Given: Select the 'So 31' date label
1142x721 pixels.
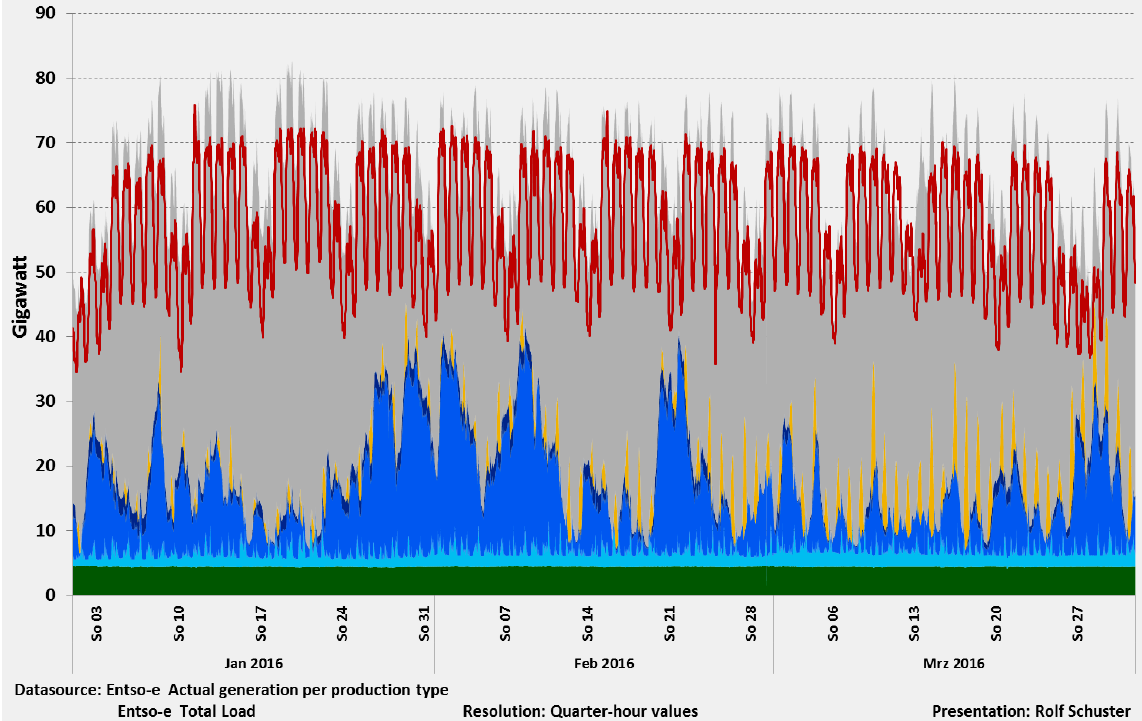Looking at the screenshot, I should click(x=425, y=623).
